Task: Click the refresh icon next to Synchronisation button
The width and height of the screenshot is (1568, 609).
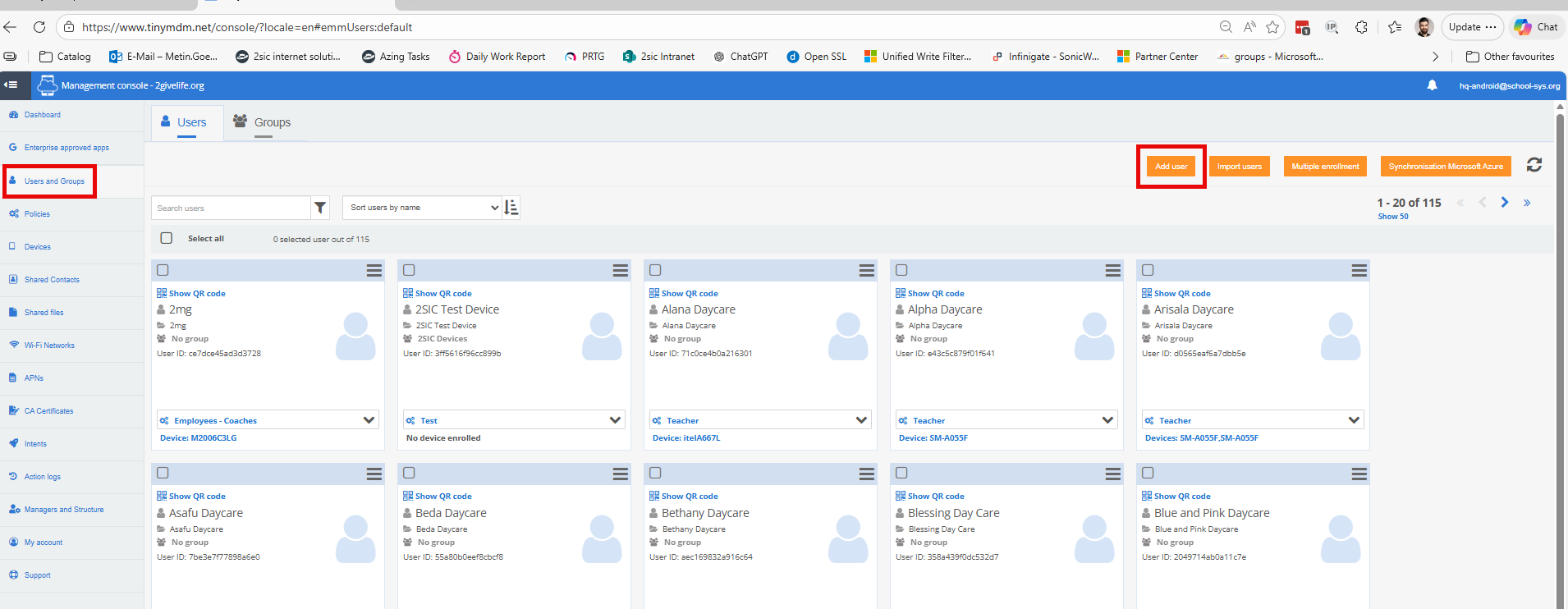Action: coord(1534,165)
